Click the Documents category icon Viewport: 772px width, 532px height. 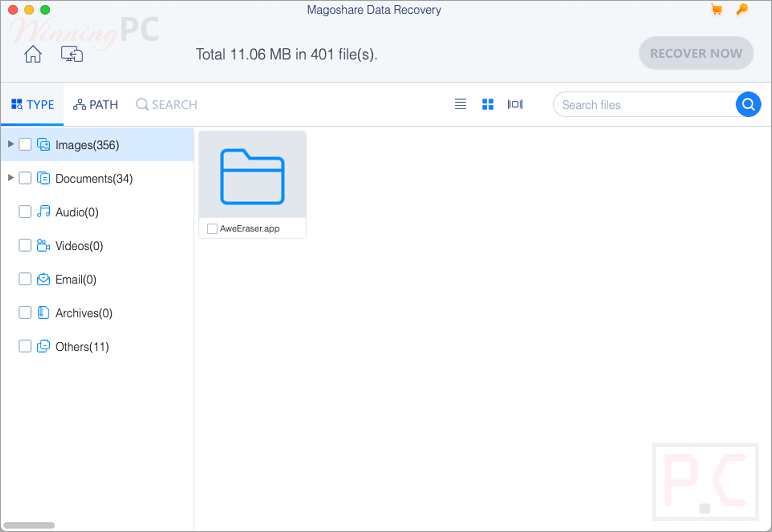point(44,178)
